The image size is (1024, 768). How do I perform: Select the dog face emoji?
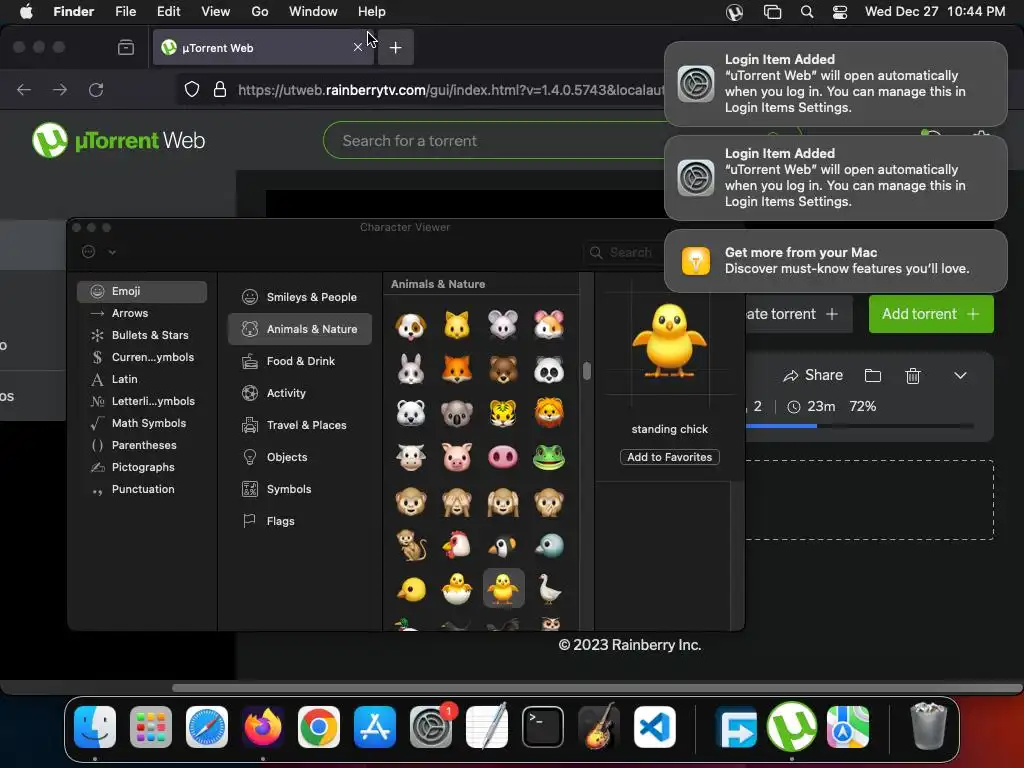[411, 325]
